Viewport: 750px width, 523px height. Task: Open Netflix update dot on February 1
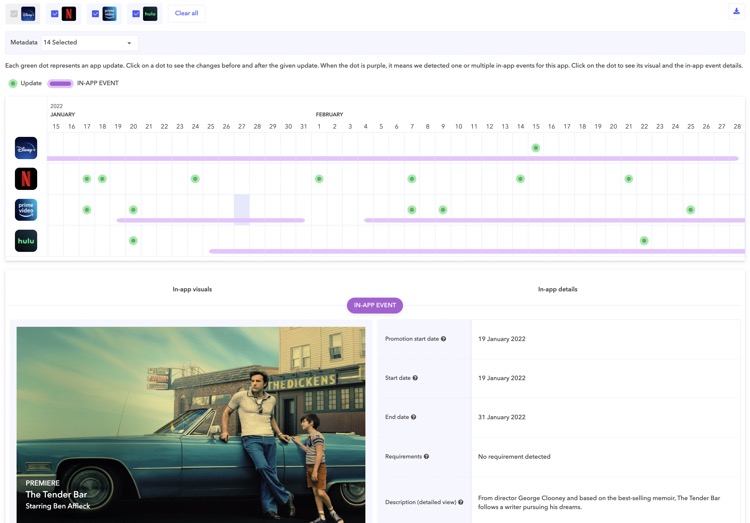(319, 179)
